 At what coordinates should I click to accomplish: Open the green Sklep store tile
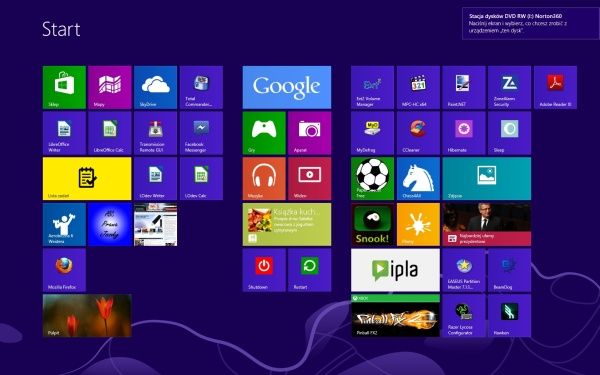64,87
